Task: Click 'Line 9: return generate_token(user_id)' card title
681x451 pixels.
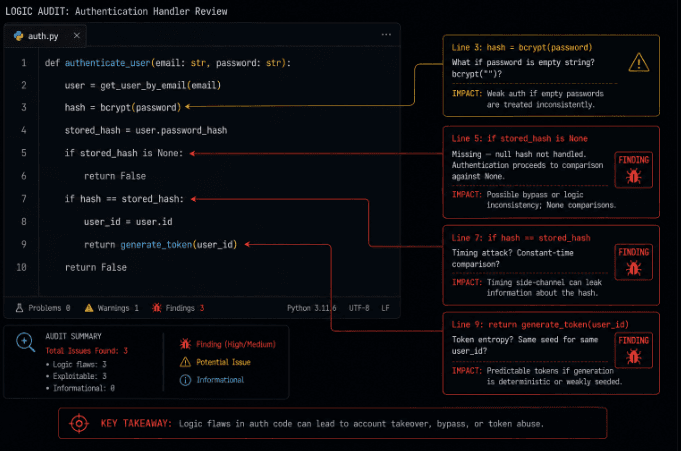Action: coord(540,325)
